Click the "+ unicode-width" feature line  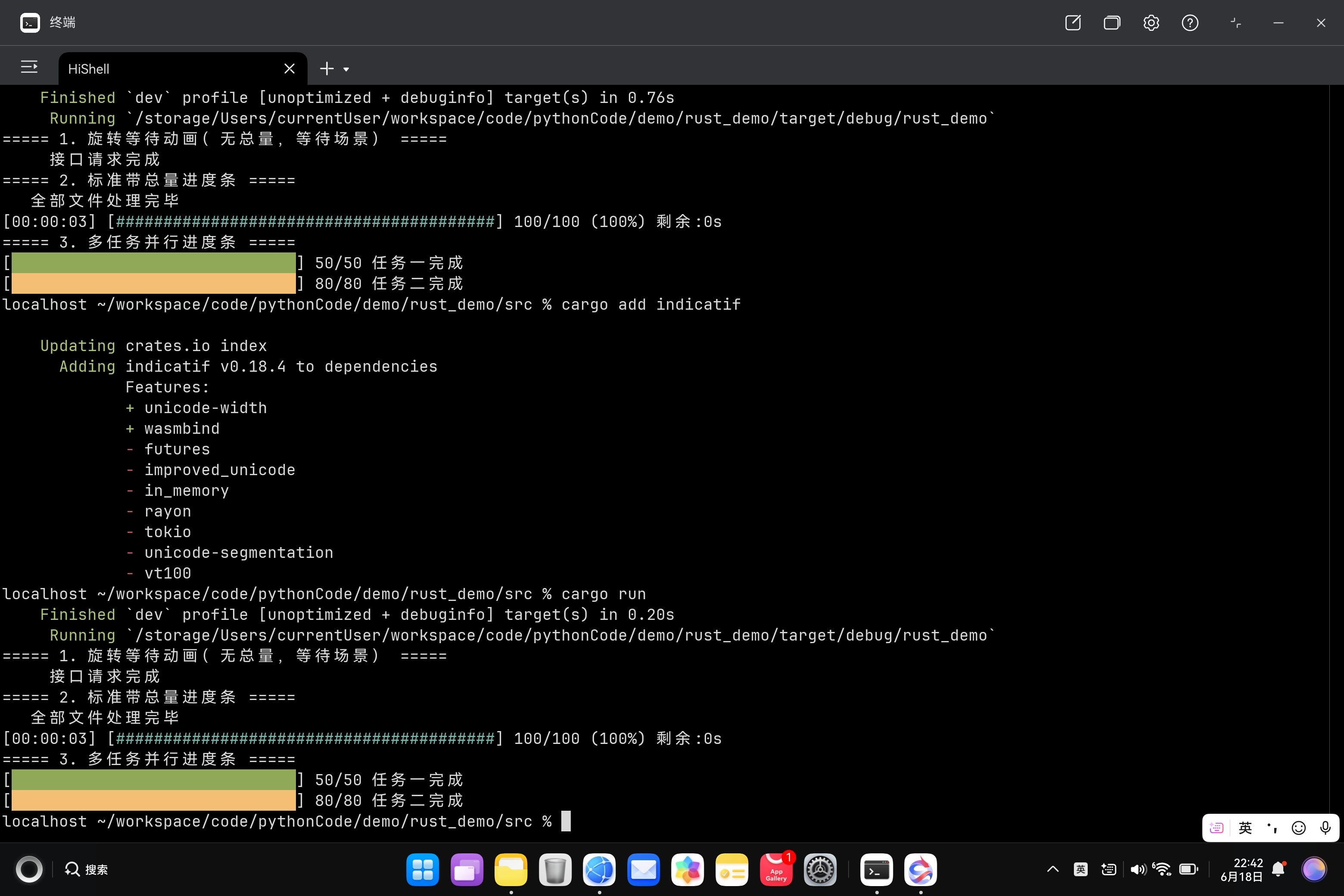click(x=196, y=408)
